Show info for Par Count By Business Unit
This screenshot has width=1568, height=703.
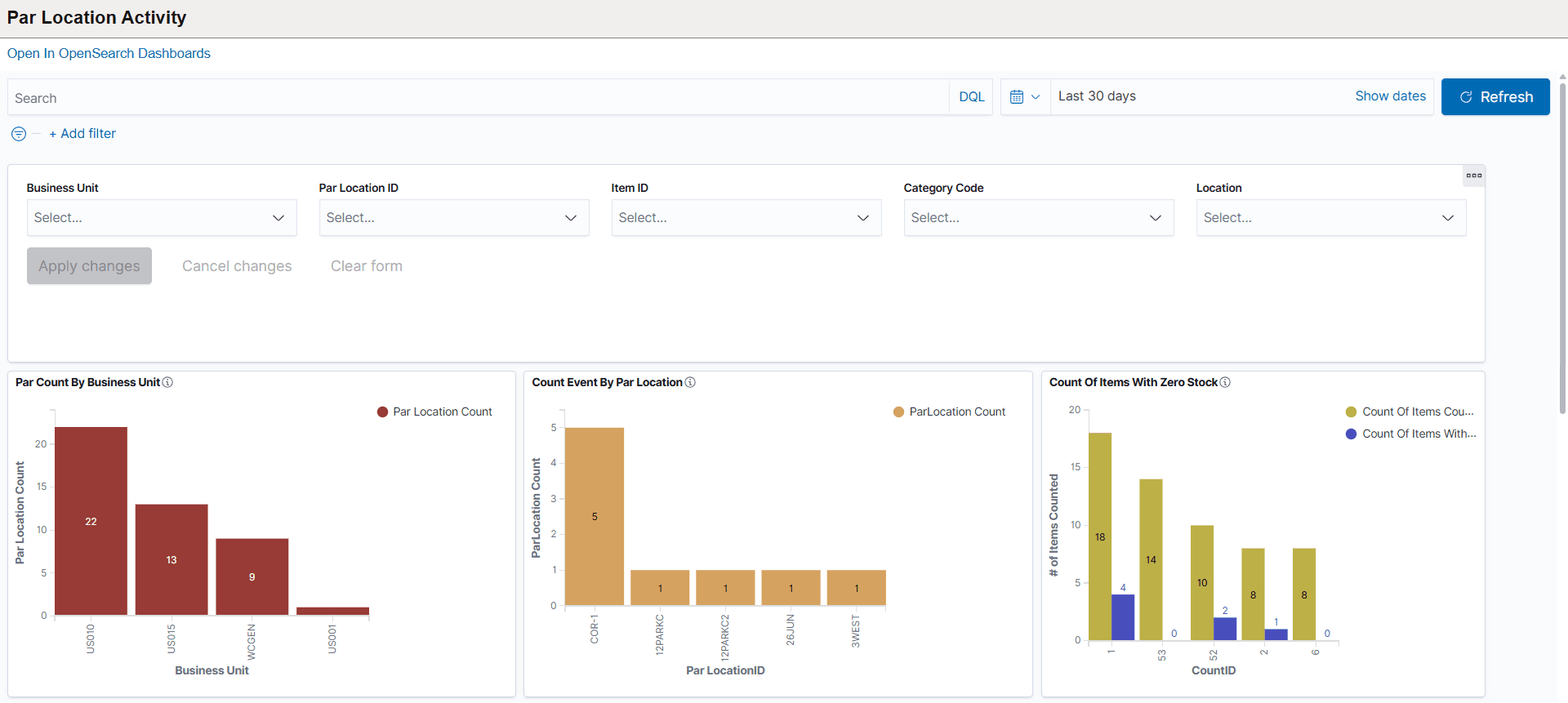tap(167, 382)
